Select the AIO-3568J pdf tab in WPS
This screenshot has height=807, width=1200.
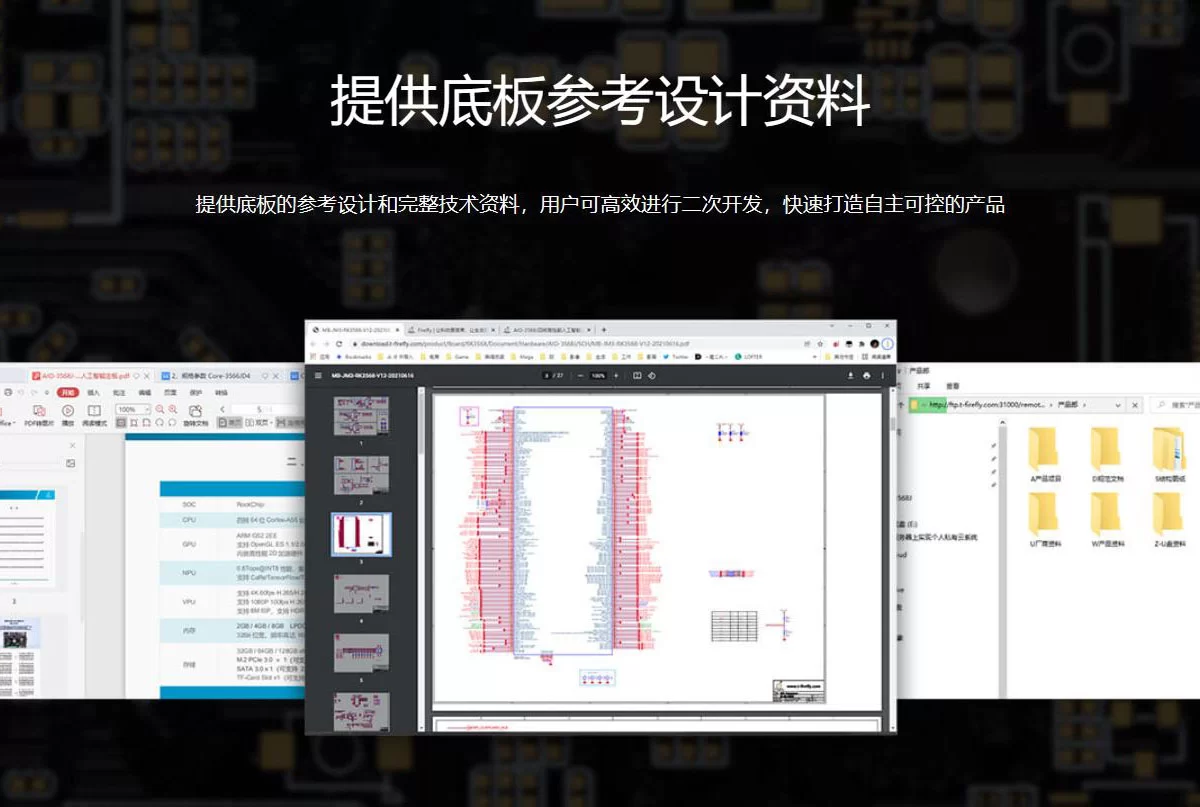tap(92, 376)
